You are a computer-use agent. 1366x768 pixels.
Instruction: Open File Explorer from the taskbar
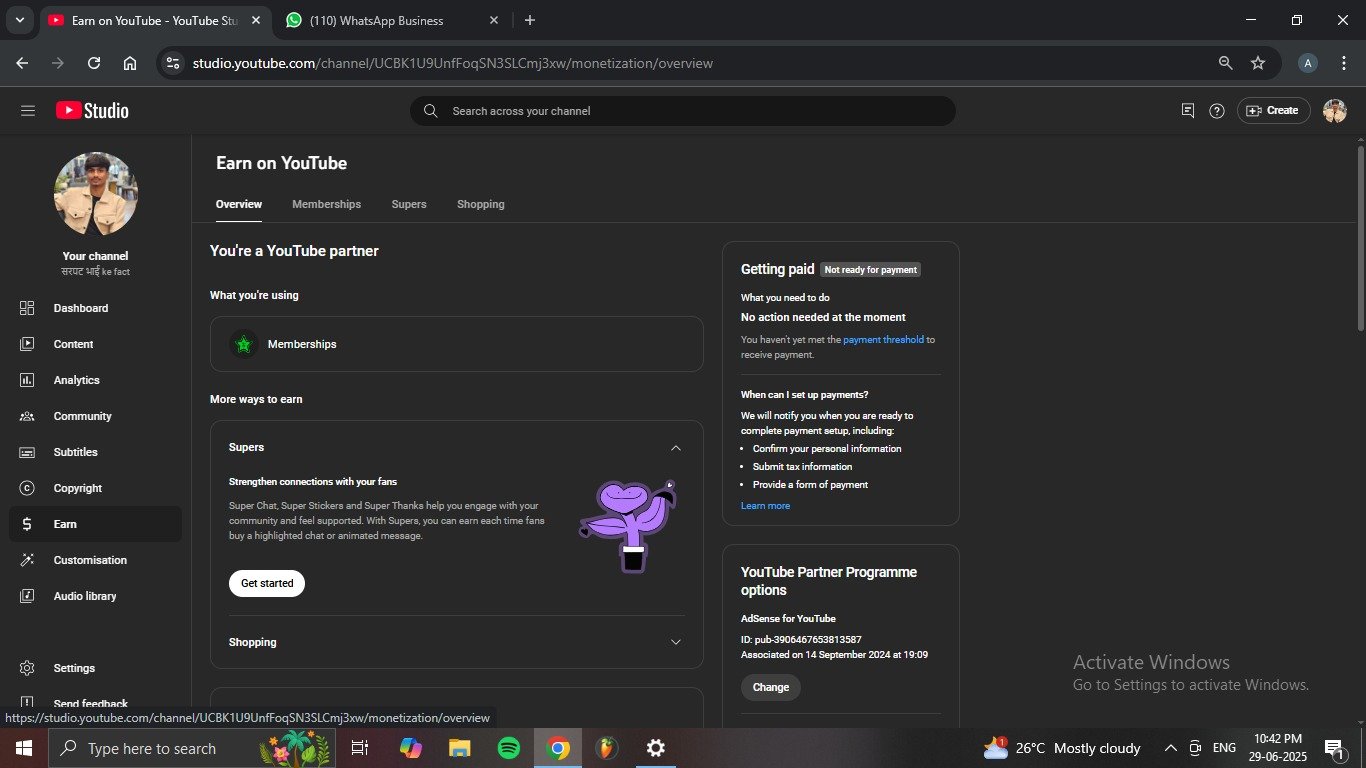(459, 748)
